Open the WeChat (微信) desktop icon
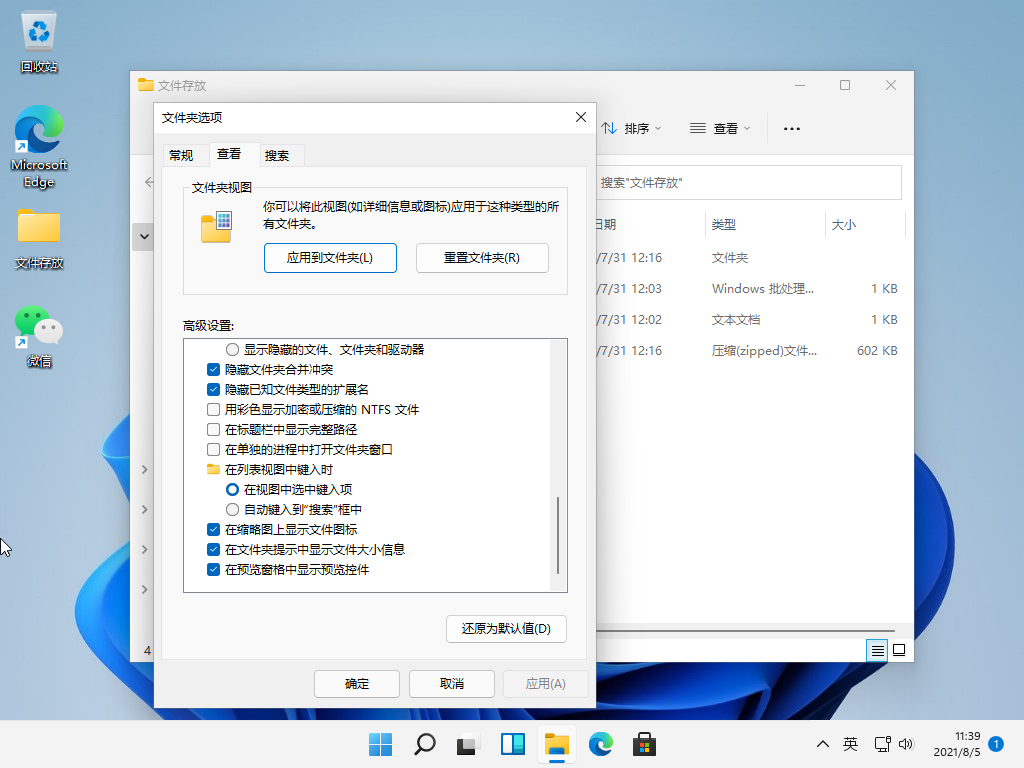1024x768 pixels. click(x=39, y=334)
